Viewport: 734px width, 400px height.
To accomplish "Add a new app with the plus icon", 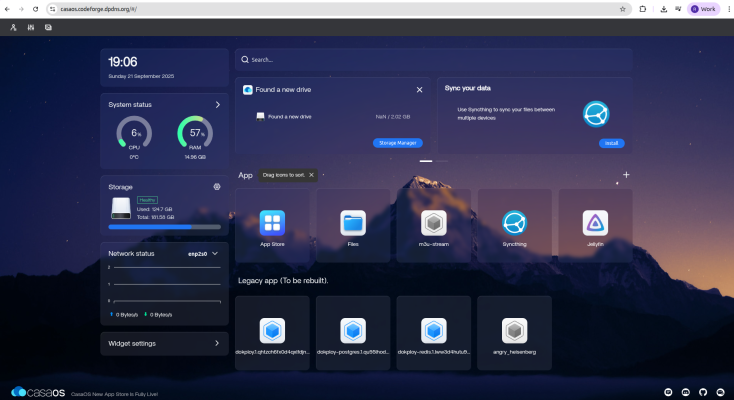I will click(x=626, y=175).
